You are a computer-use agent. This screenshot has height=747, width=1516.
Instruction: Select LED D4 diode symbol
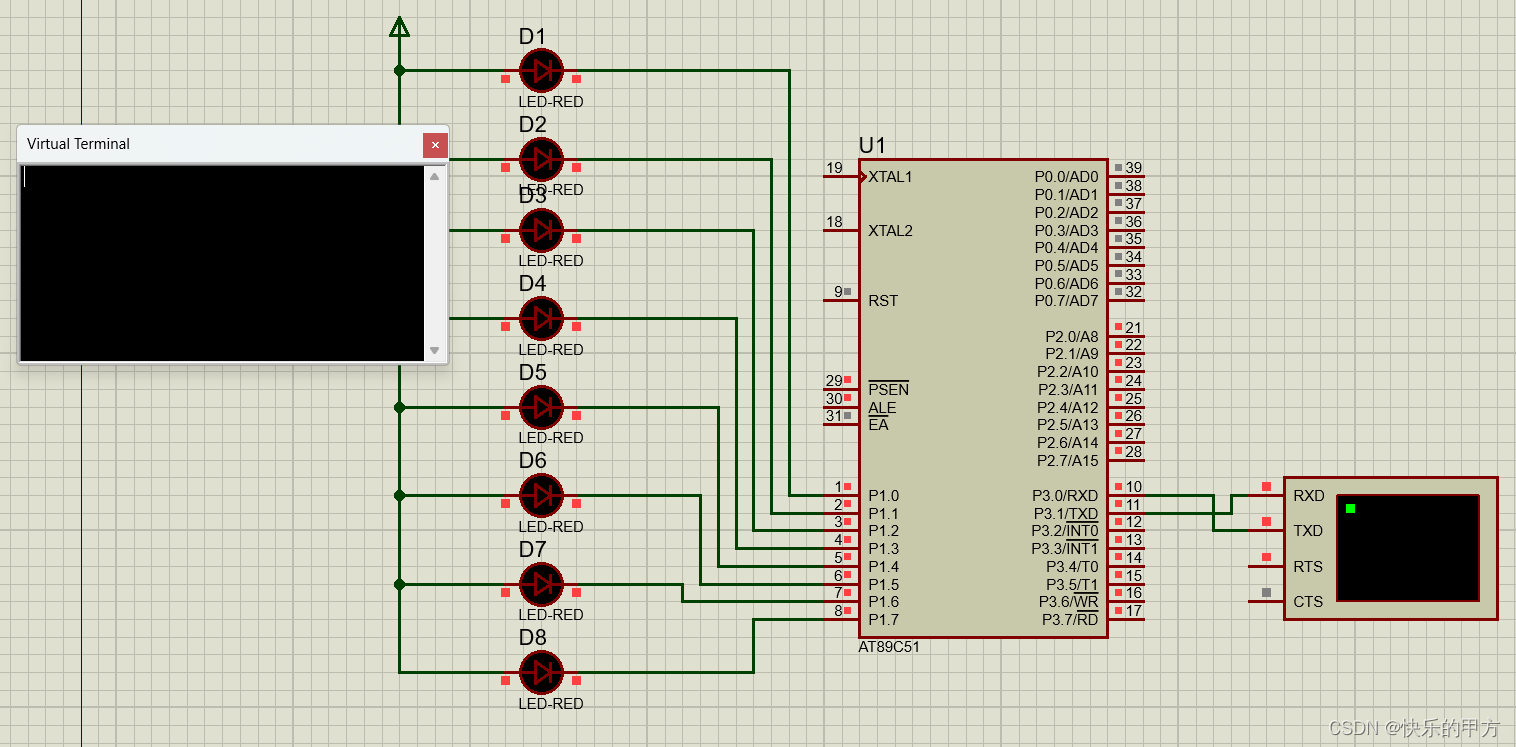coord(541,319)
